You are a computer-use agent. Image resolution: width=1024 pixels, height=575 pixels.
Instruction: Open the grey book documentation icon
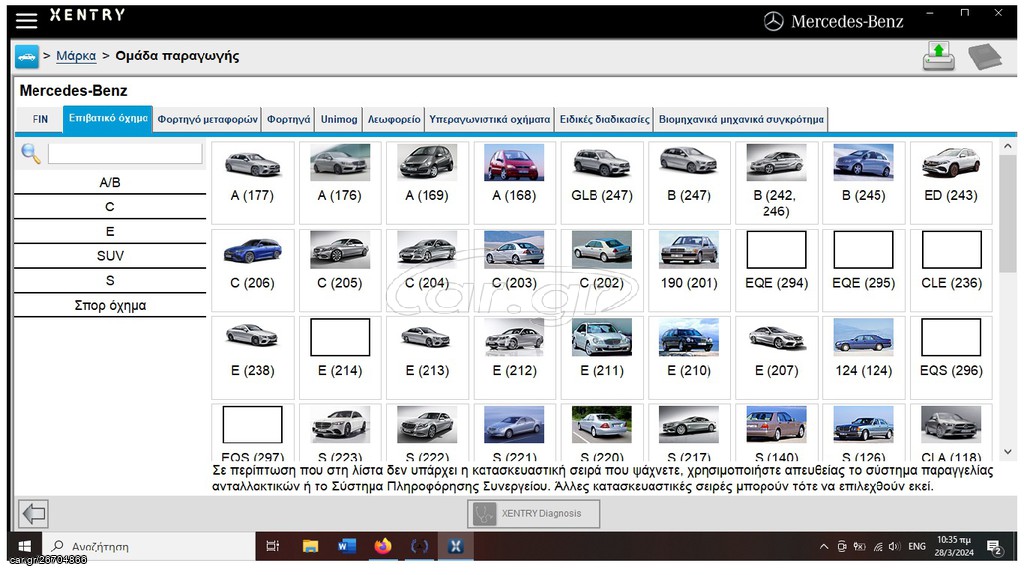tap(984, 57)
